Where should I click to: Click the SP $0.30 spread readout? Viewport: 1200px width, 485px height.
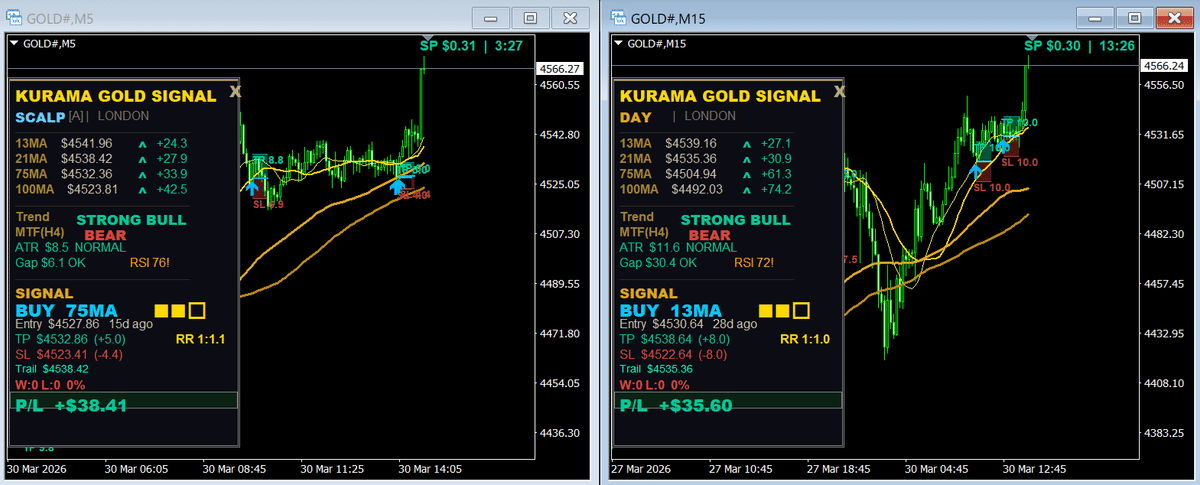1053,45
